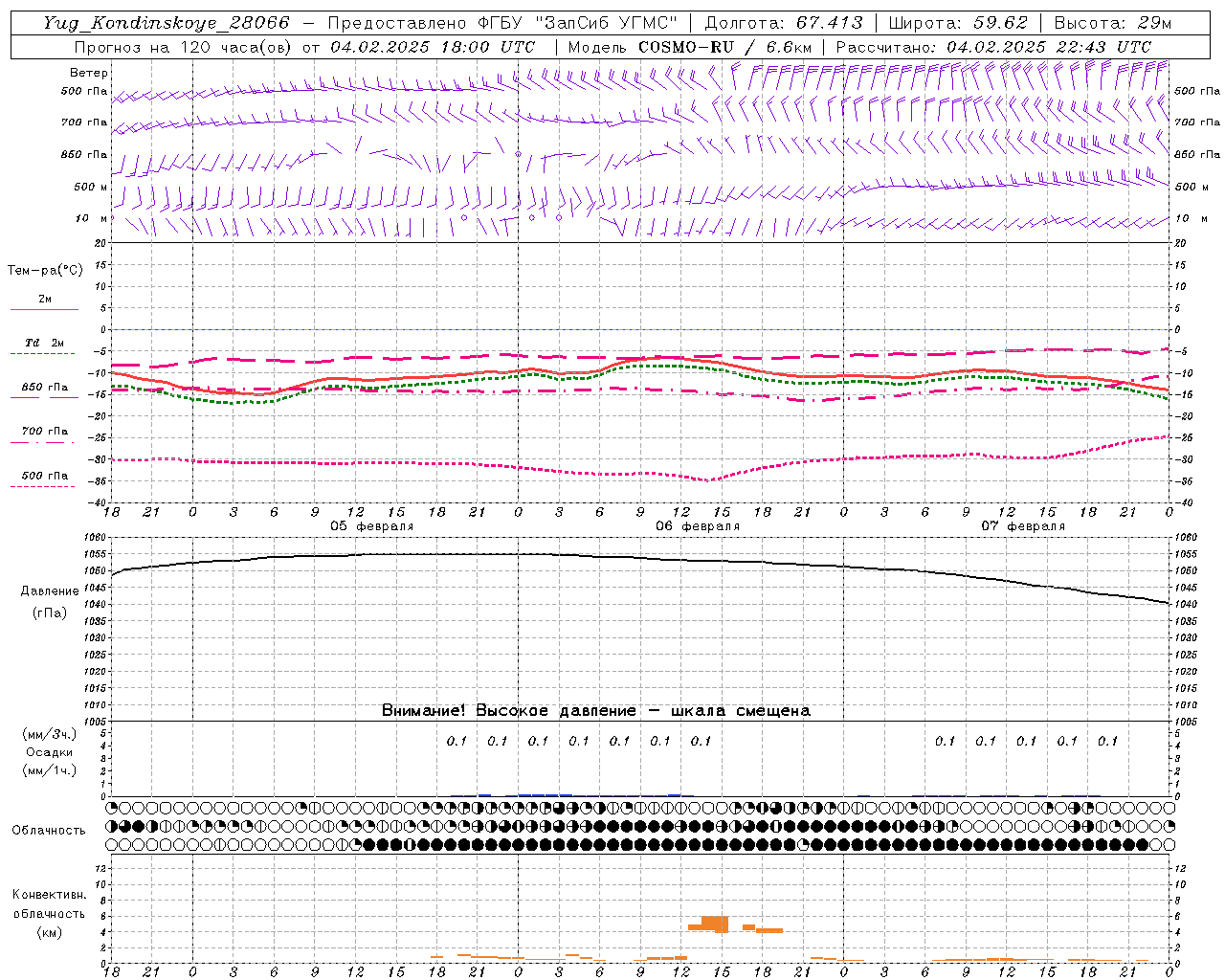The image size is (1225, 980).
Task: Click the 500 гПа temperature legend entry
Action: point(44,476)
